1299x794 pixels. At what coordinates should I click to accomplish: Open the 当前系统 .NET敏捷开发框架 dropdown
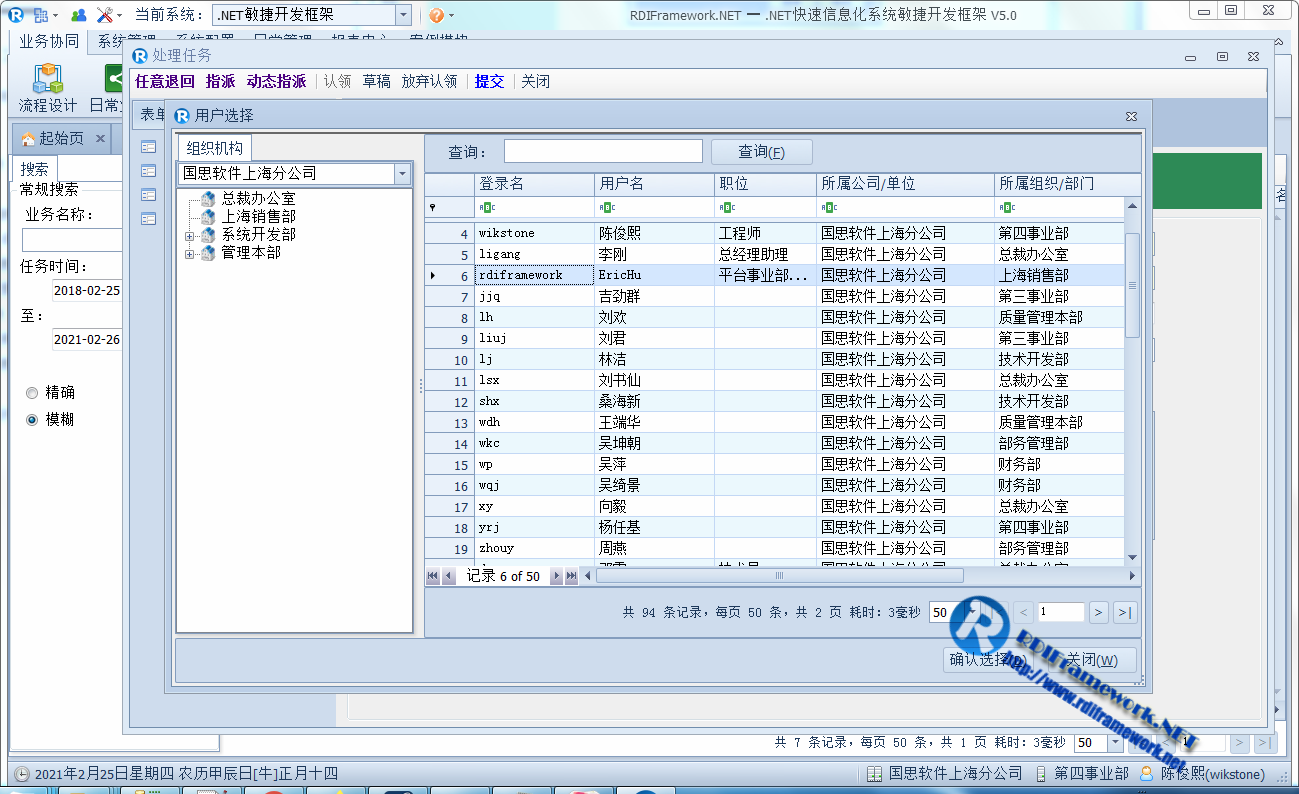click(x=402, y=15)
